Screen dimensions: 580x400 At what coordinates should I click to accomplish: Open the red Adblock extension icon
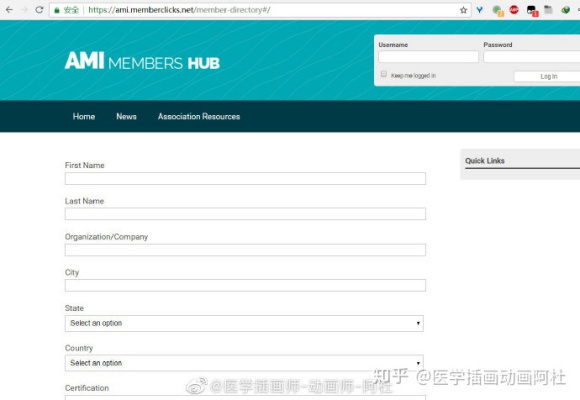[514, 10]
